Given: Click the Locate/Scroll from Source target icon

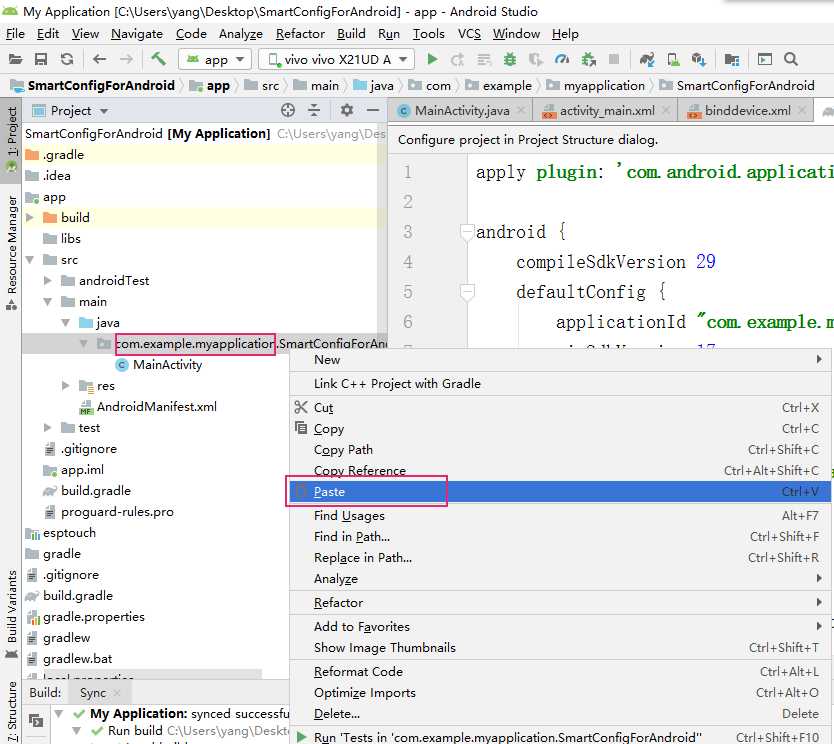Looking at the screenshot, I should (x=288, y=110).
